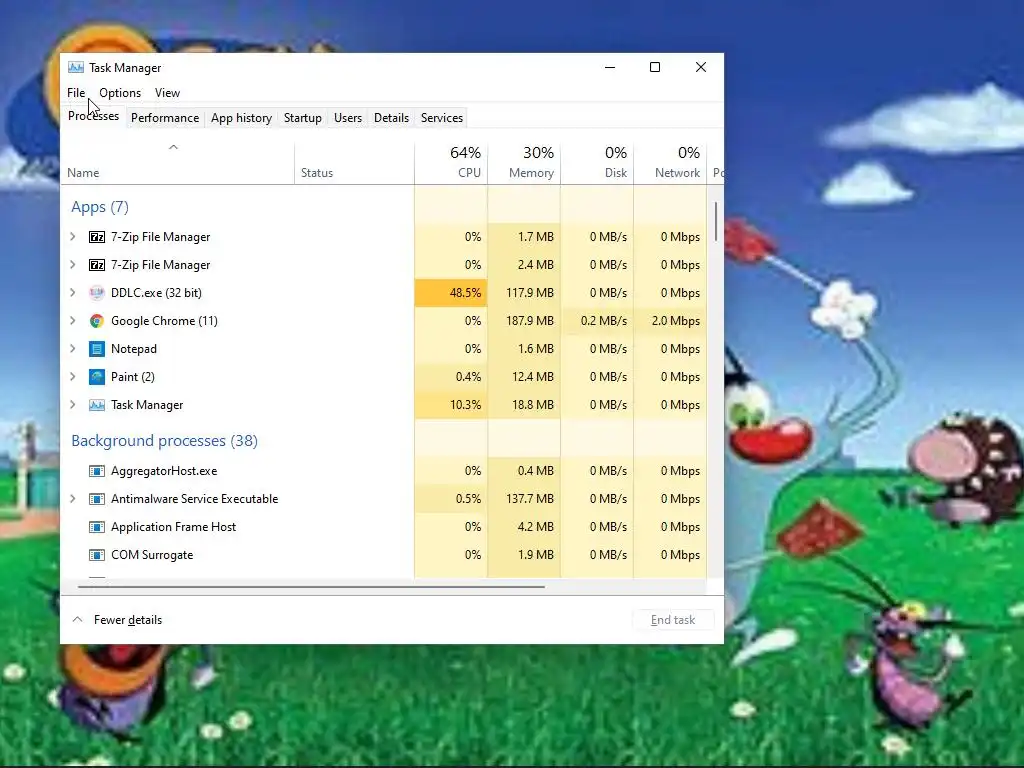Select the Notepad 1.6 MB memory cell
1024x768 pixels.
(524, 349)
